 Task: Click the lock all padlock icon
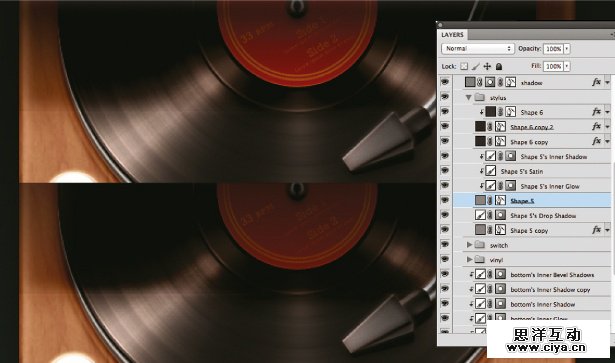499,66
